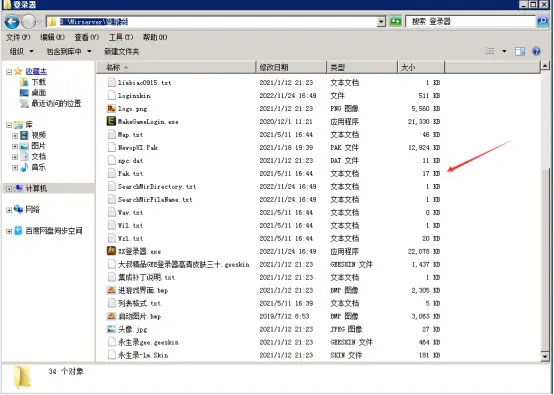This screenshot has width=554, height=395.
Task: Click the 计算机 icon in sidebar
Action: click(18, 188)
